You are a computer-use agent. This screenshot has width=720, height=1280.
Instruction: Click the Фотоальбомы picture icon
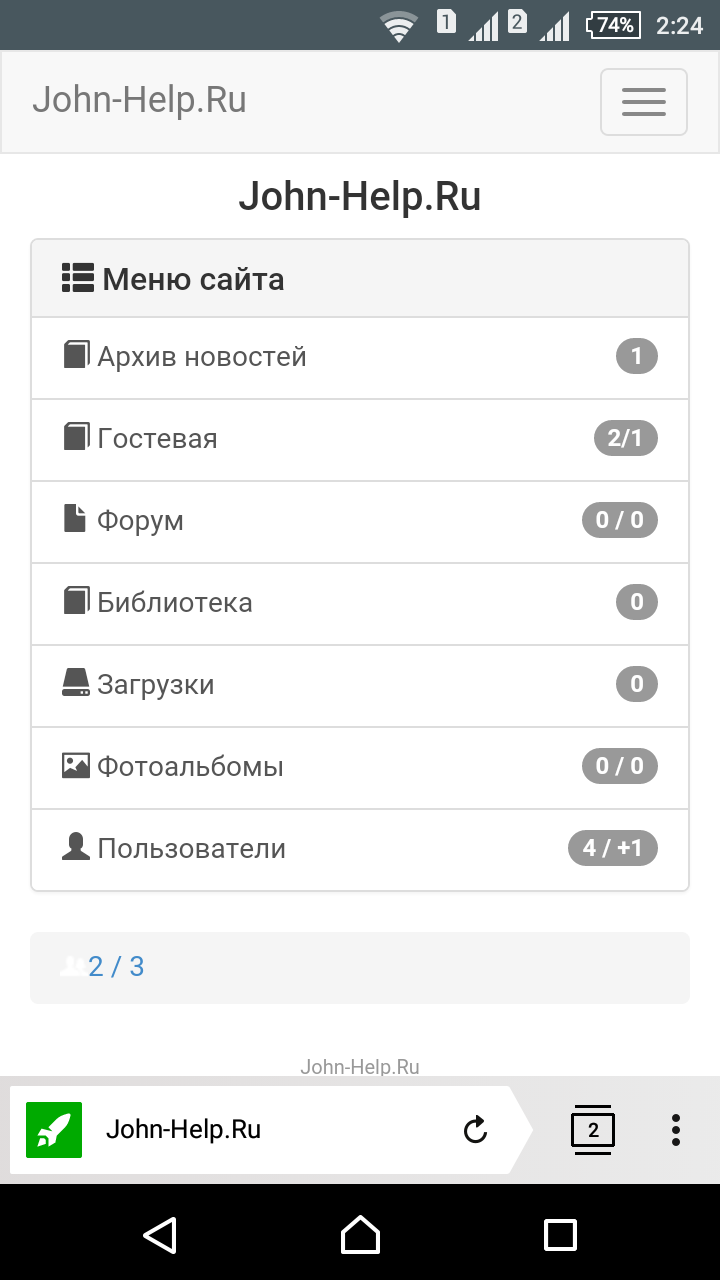point(76,766)
